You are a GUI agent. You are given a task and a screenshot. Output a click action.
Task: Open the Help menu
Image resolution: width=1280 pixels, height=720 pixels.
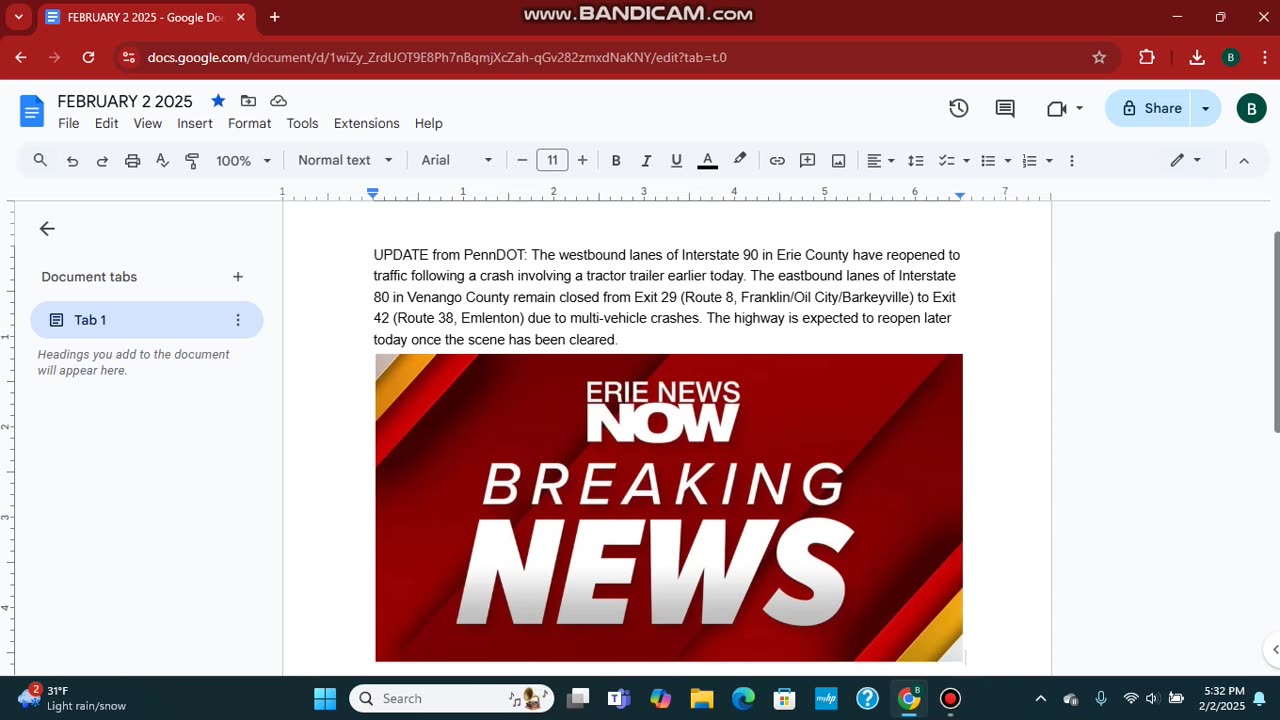429,123
